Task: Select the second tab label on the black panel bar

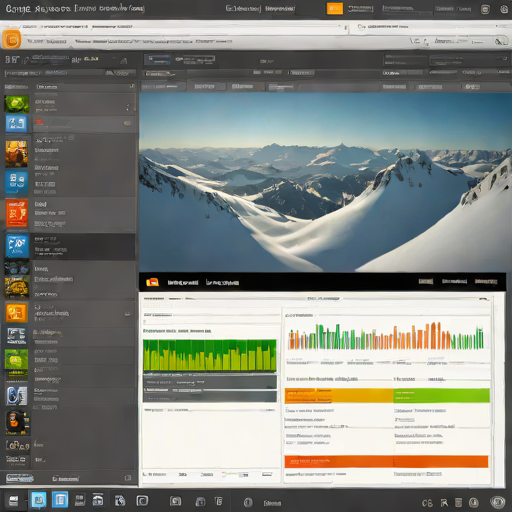Action: click(x=222, y=283)
